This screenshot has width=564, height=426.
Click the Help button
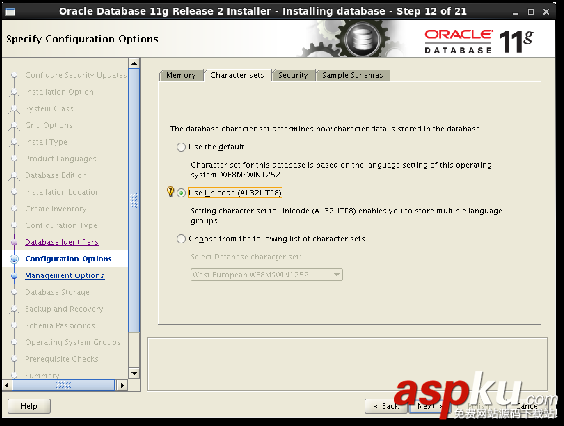pyautogui.click(x=29, y=406)
